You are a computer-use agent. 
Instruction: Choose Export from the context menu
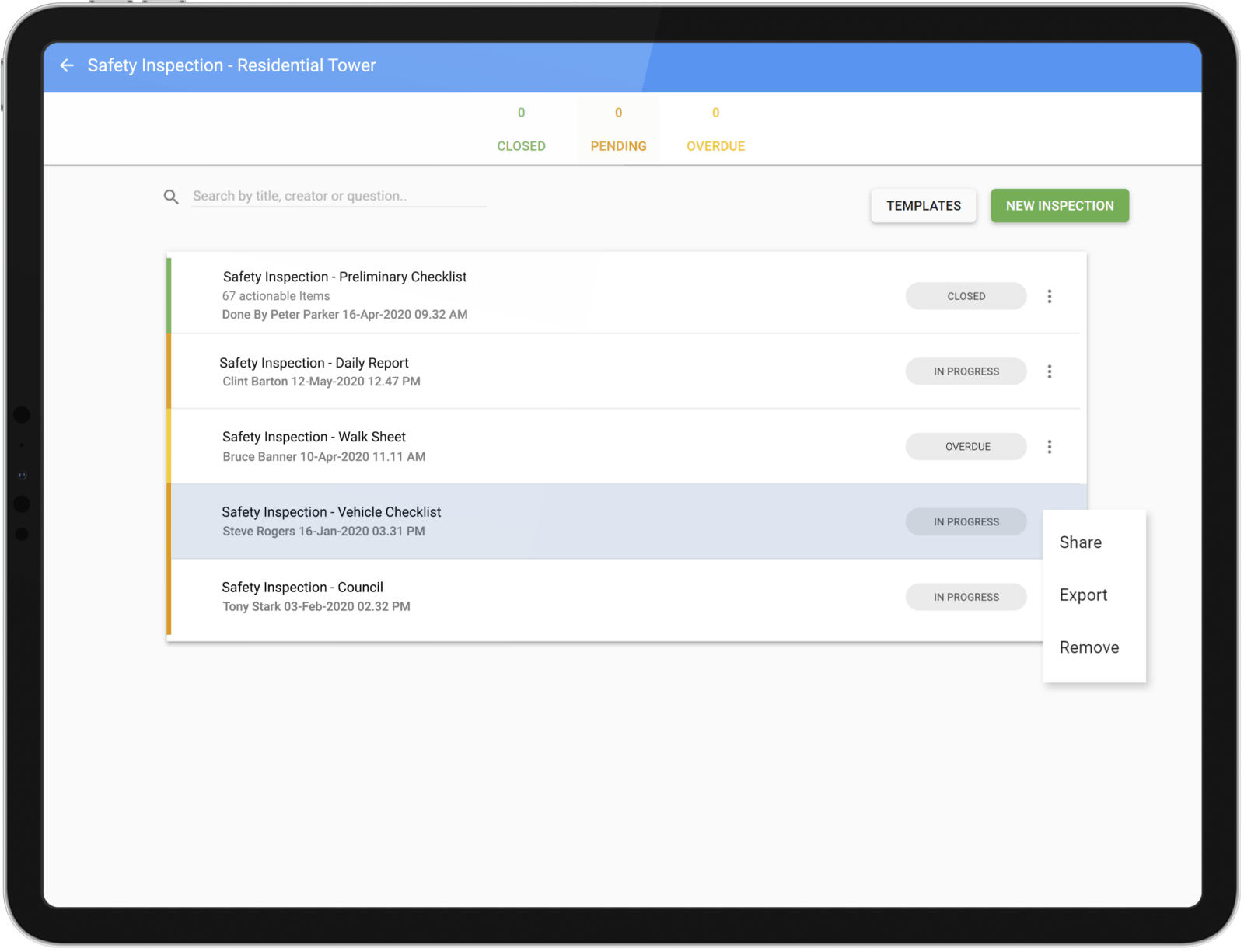[x=1083, y=595]
